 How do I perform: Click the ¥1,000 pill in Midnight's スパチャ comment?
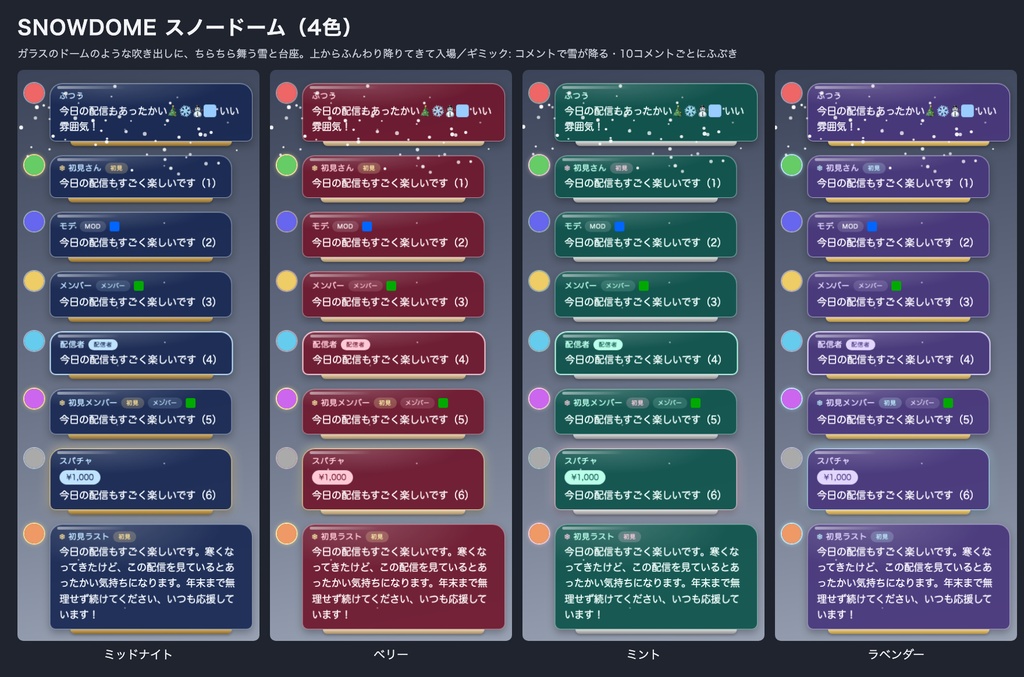[80, 477]
